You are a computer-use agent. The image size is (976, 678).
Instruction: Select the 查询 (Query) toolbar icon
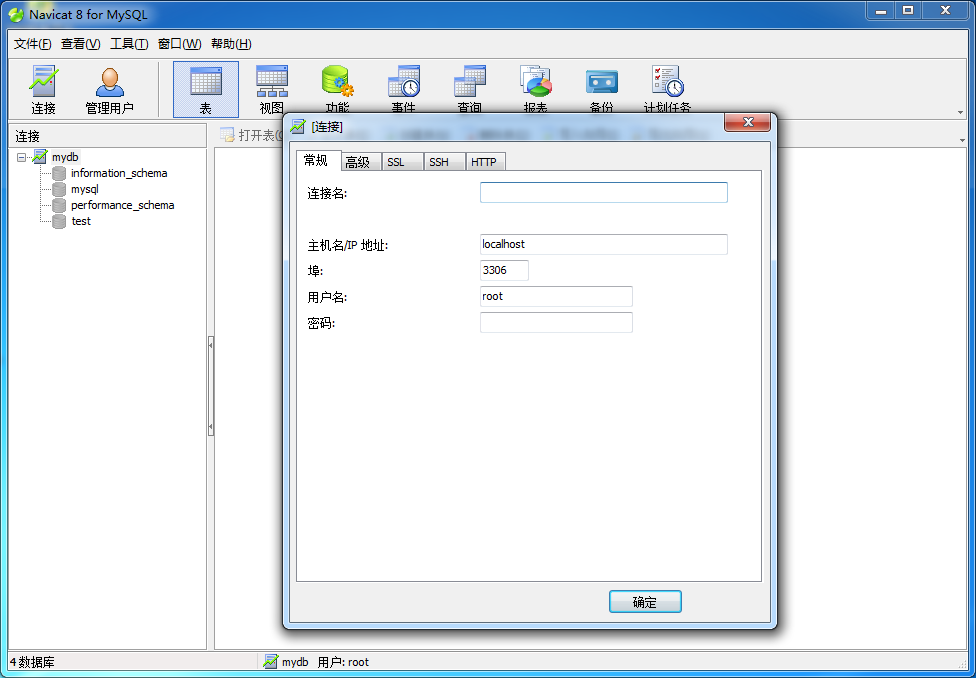(x=469, y=90)
